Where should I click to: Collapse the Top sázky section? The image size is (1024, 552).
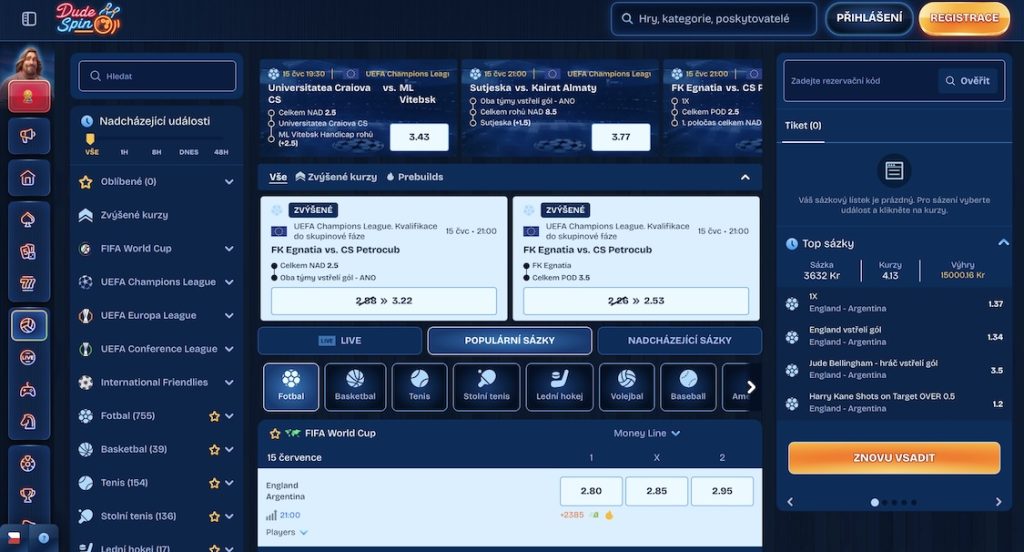tap(1003, 243)
